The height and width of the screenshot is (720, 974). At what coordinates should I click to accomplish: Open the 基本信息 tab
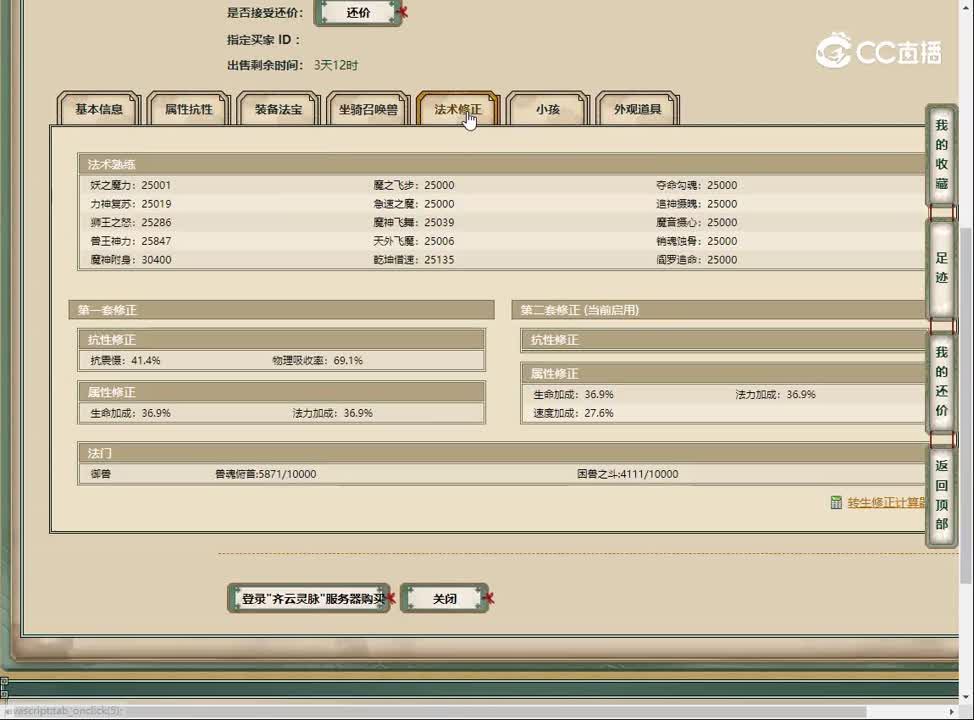click(x=99, y=110)
